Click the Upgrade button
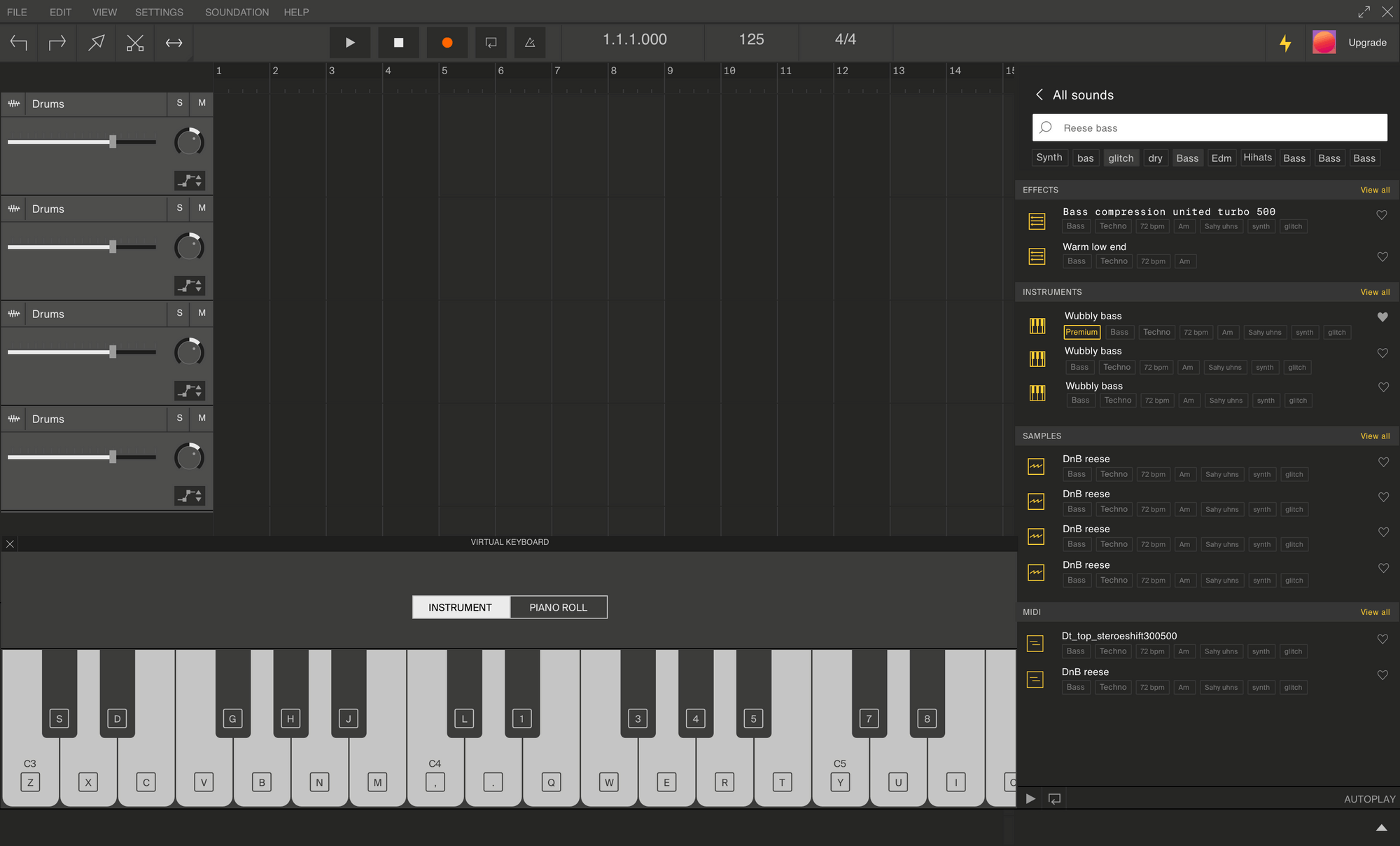1400x846 pixels. pyautogui.click(x=1366, y=43)
